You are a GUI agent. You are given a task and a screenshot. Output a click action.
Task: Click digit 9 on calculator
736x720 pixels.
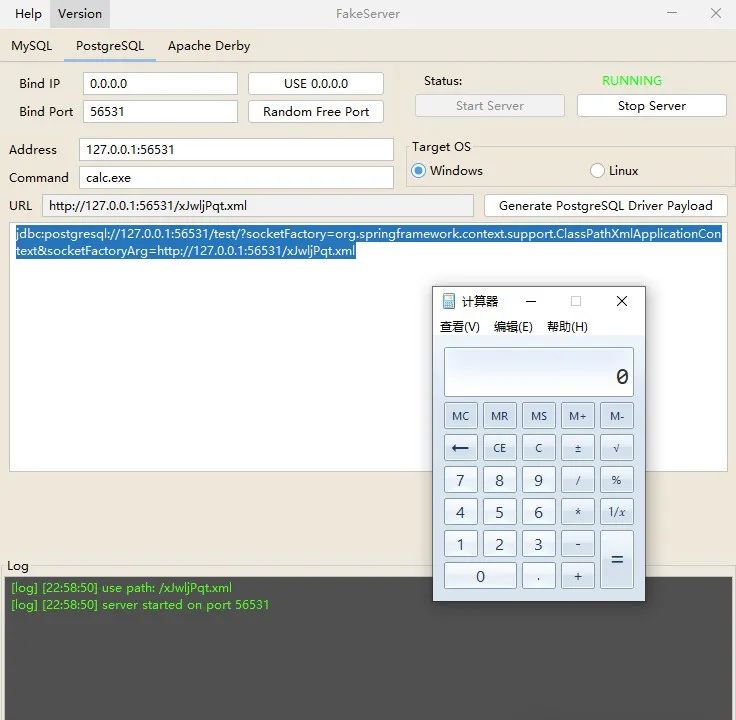pyautogui.click(x=539, y=480)
